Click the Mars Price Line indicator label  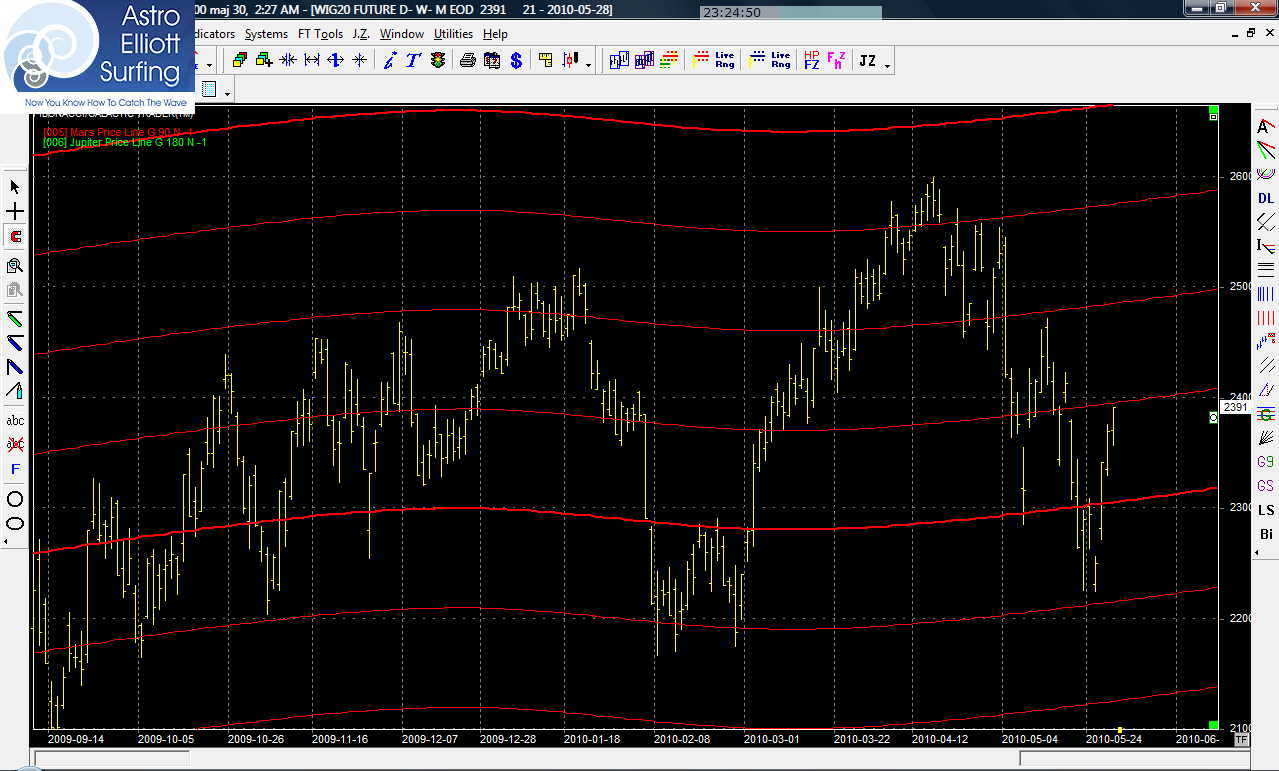coord(117,132)
